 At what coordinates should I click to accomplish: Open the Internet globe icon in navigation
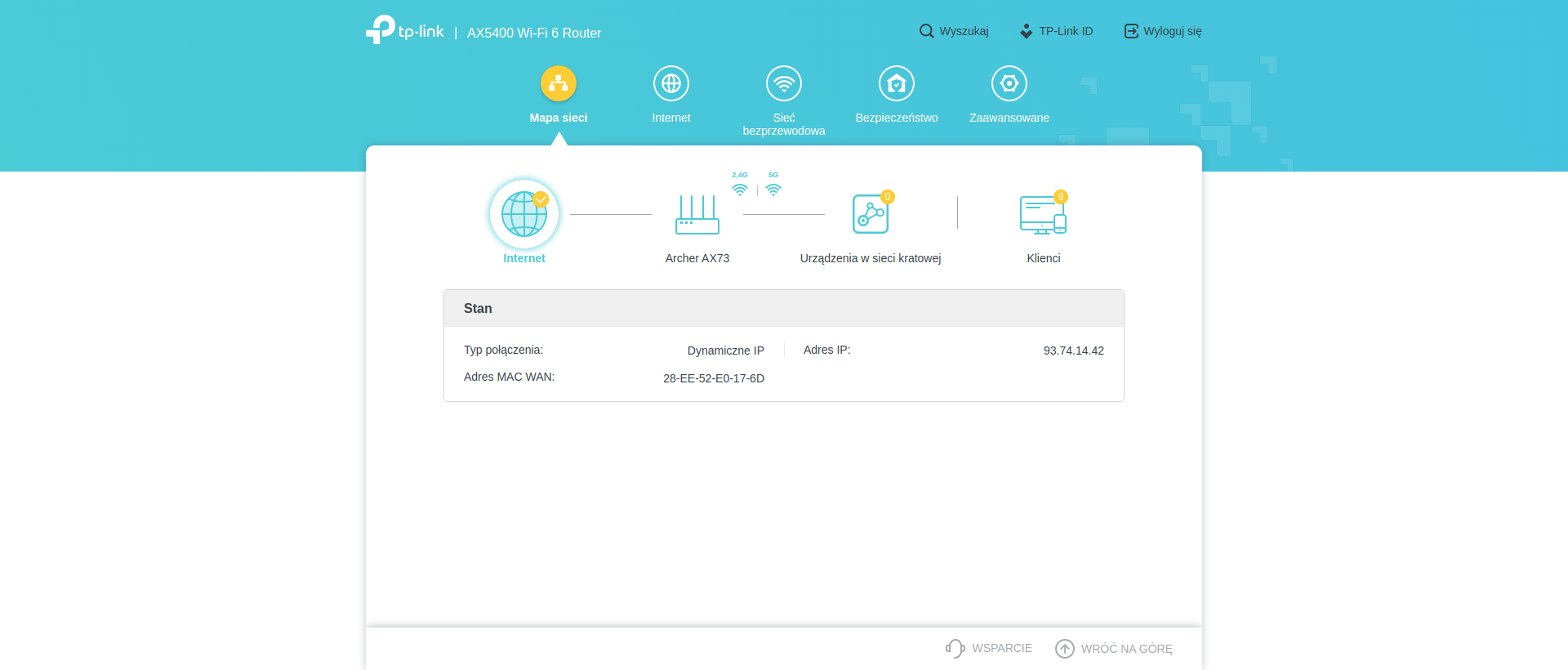point(671,83)
